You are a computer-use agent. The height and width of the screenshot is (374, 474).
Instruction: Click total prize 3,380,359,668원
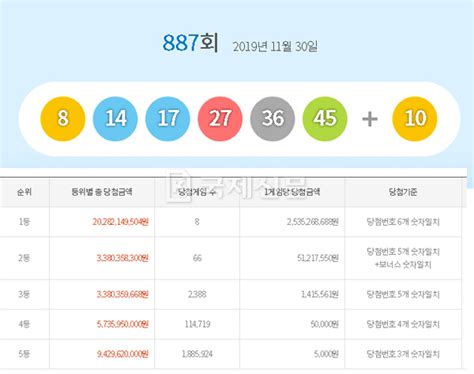pyautogui.click(x=123, y=294)
